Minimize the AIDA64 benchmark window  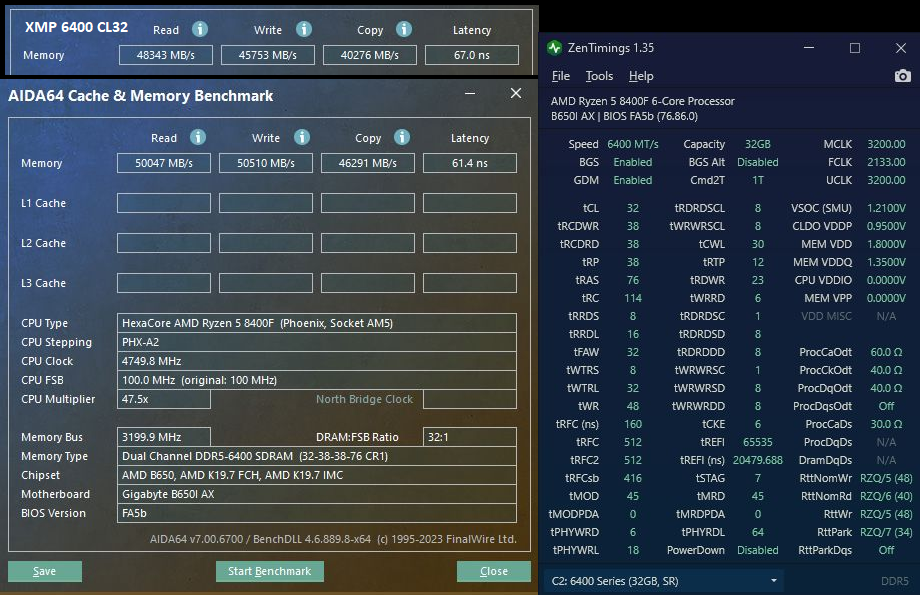[x=470, y=93]
